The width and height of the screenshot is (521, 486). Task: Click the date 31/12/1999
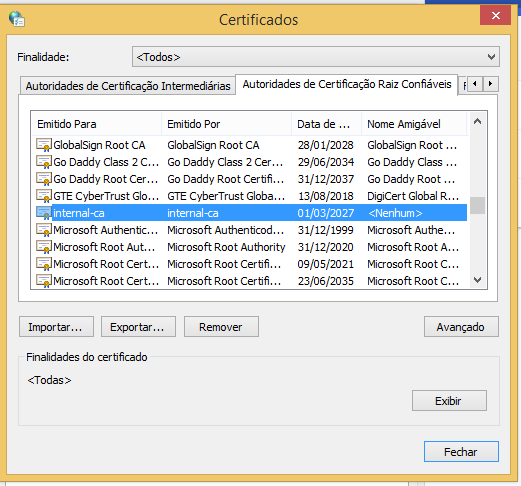tap(326, 230)
